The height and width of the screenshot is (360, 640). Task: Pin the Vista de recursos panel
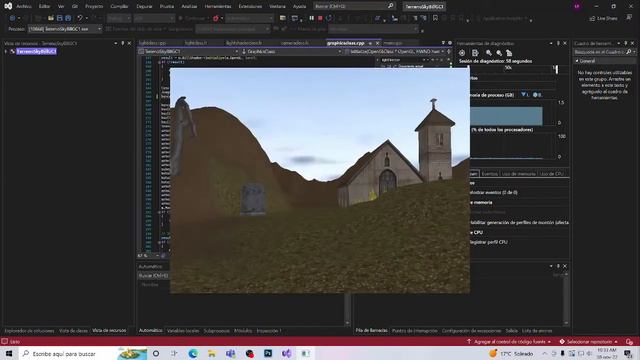[x=122, y=43]
